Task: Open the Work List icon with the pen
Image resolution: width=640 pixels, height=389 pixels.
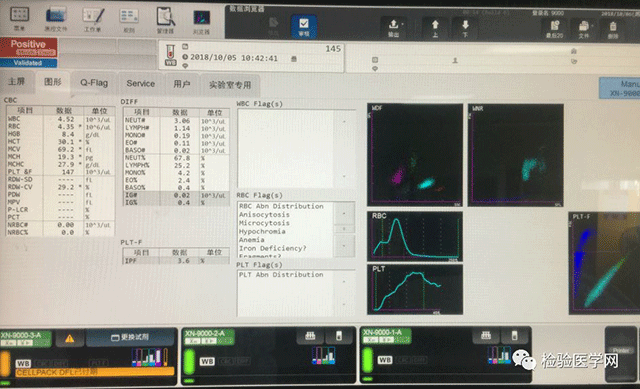Action: point(93,19)
